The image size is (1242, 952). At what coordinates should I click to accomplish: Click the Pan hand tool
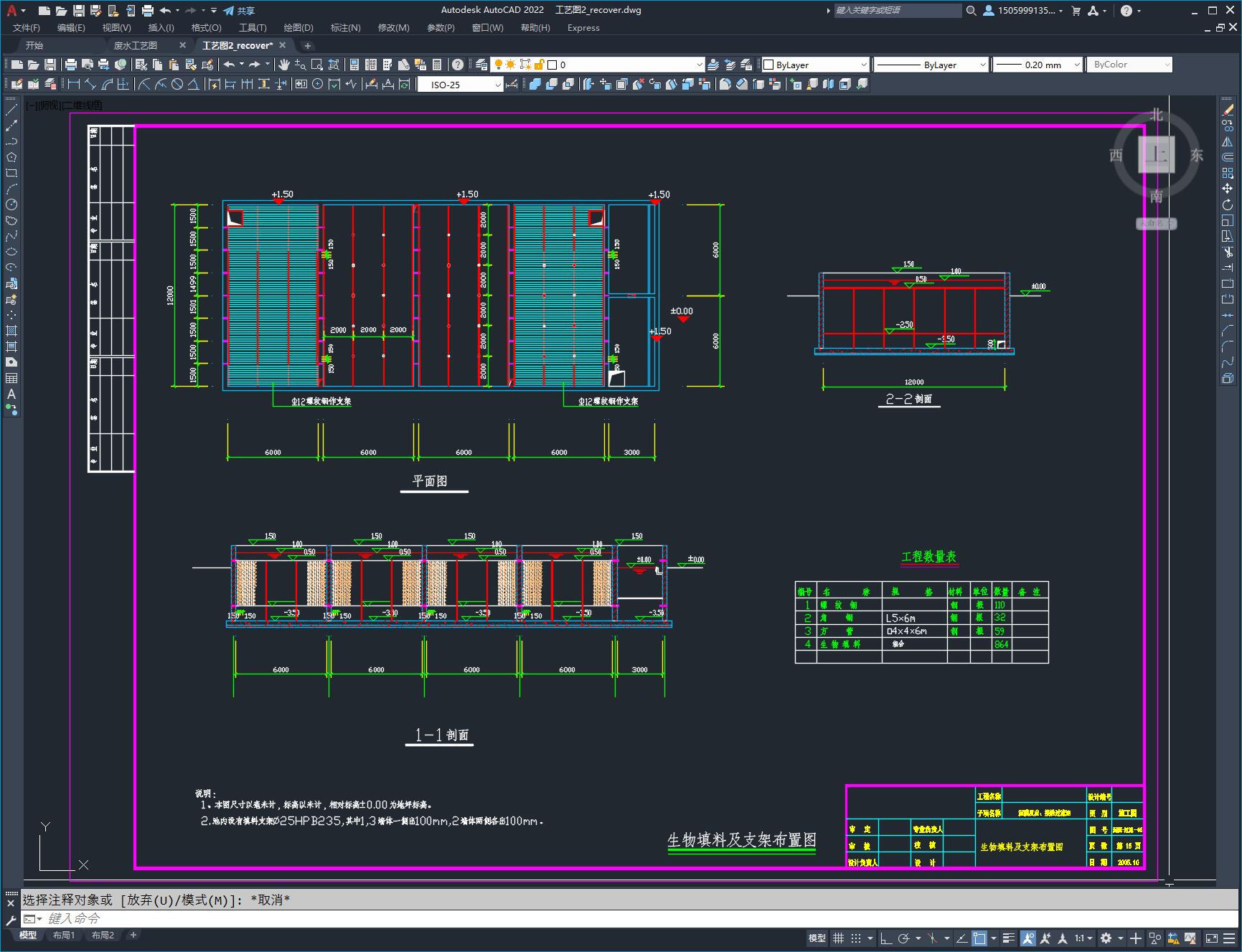pyautogui.click(x=284, y=65)
